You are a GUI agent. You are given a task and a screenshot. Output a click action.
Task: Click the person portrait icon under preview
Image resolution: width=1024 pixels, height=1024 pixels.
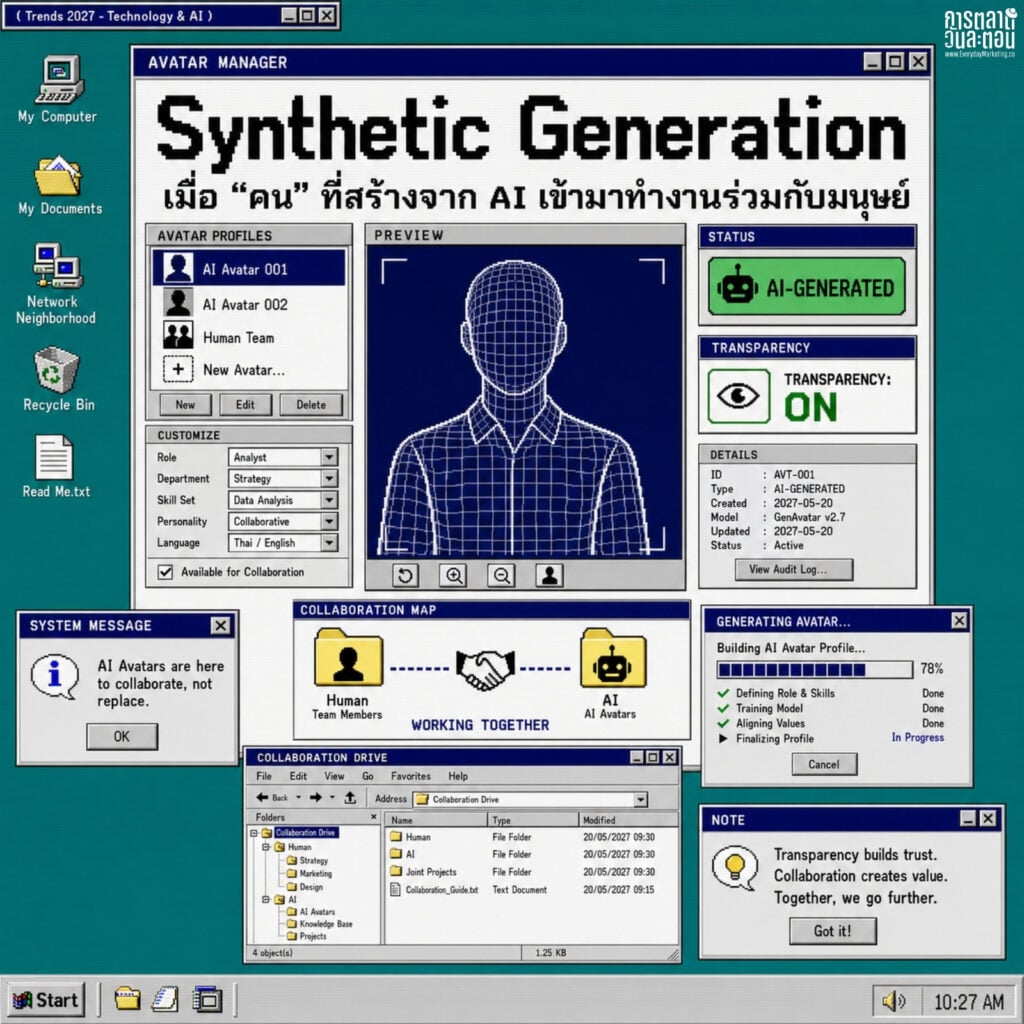(x=550, y=575)
